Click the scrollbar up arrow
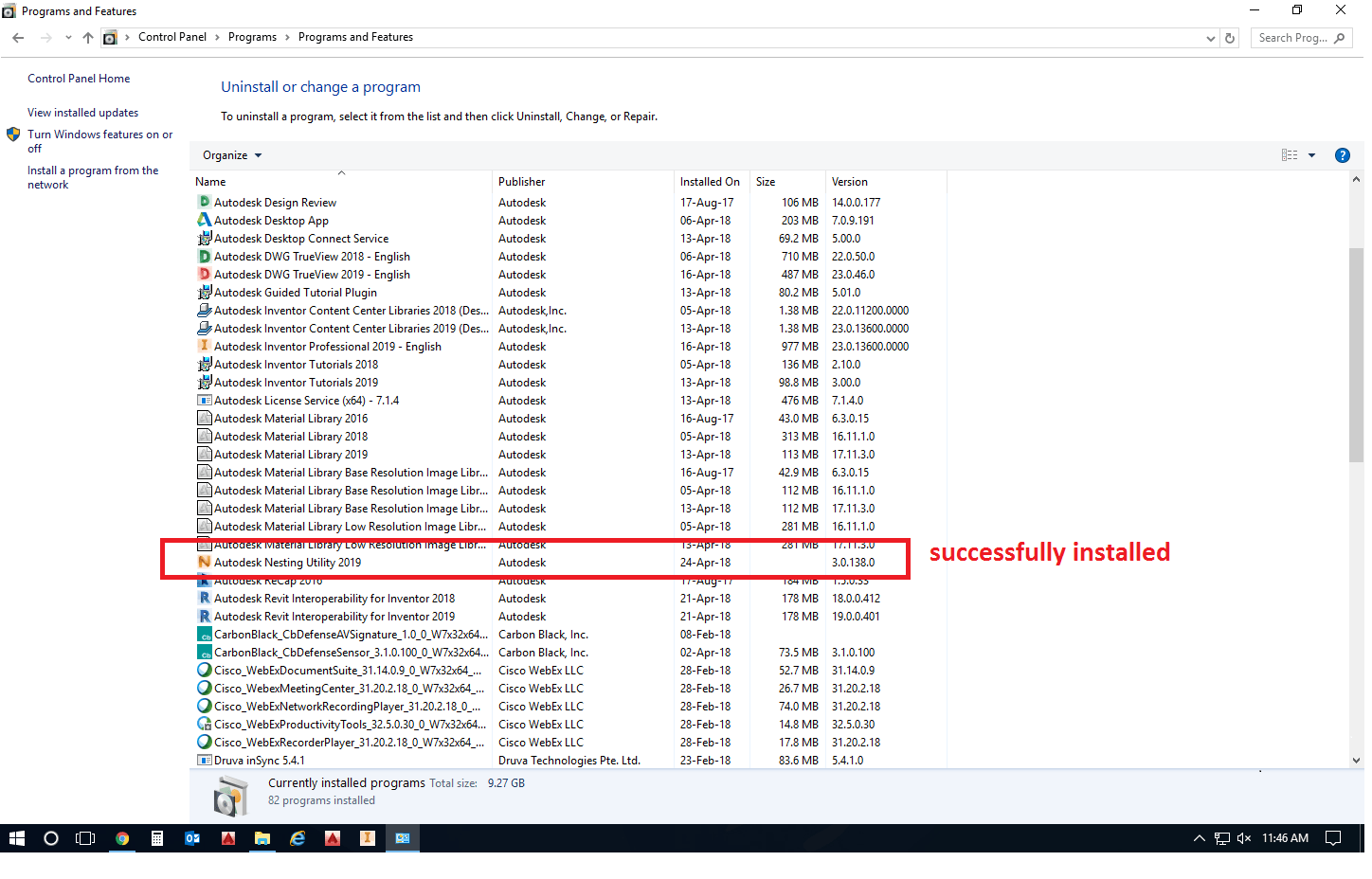This screenshot has height=879, width=1372. [1356, 179]
